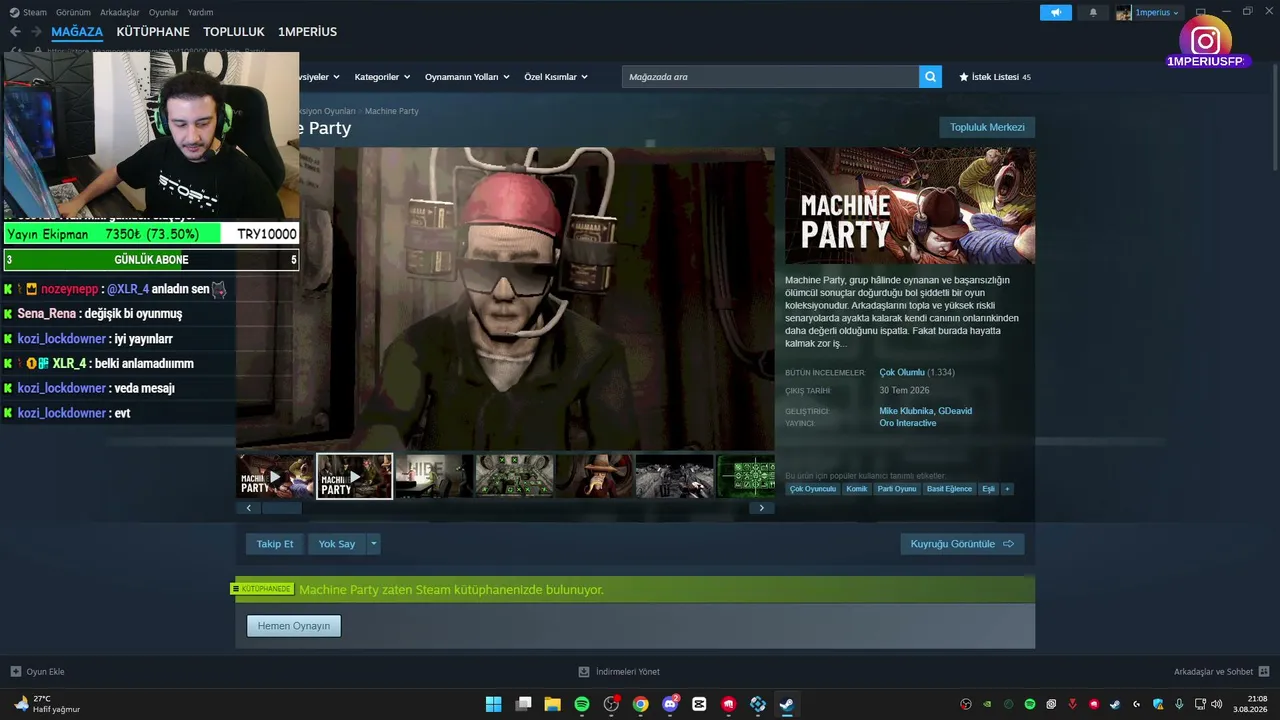Click the plus button to add a tag

point(1007,489)
